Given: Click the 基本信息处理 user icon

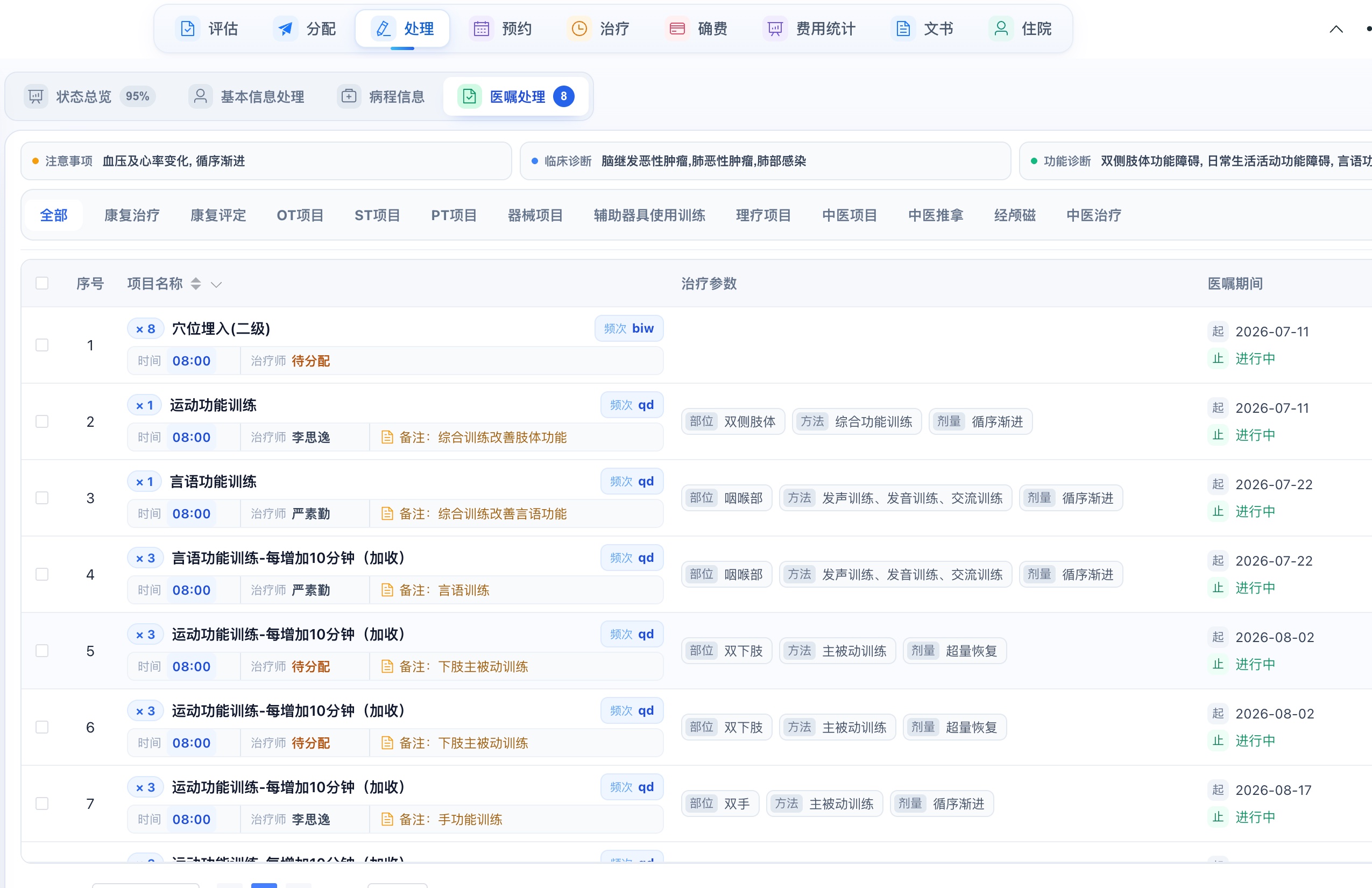Looking at the screenshot, I should [x=201, y=96].
